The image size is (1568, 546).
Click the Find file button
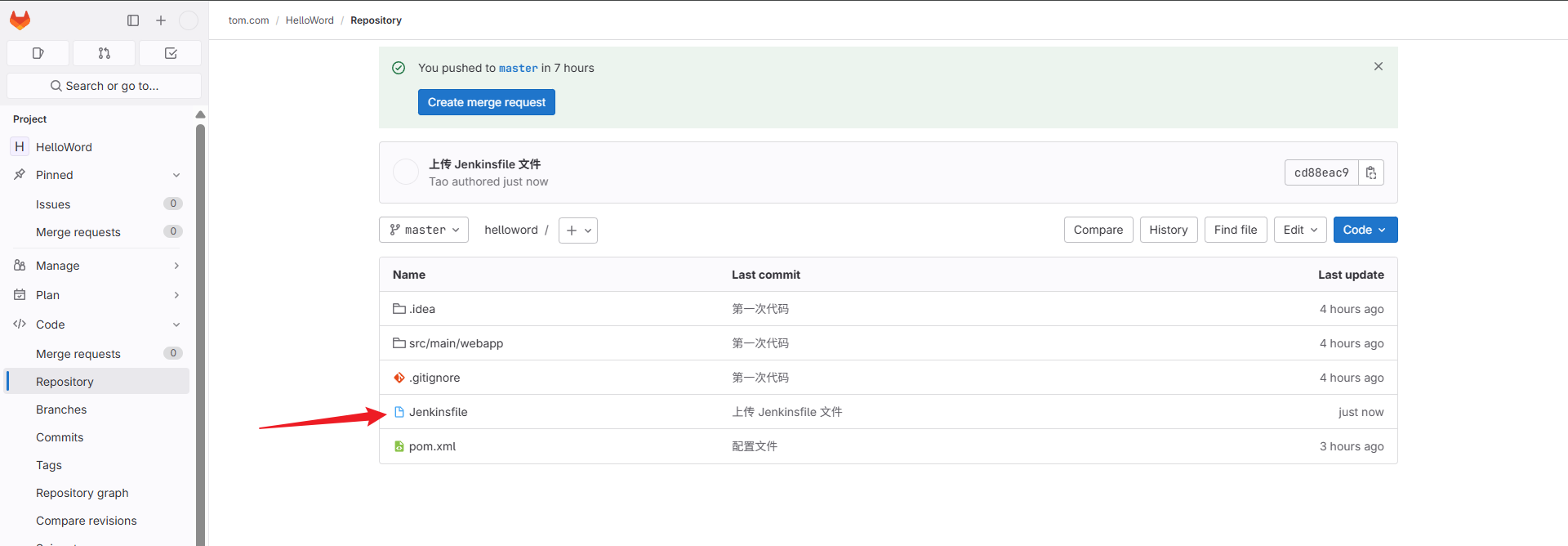coord(1236,230)
